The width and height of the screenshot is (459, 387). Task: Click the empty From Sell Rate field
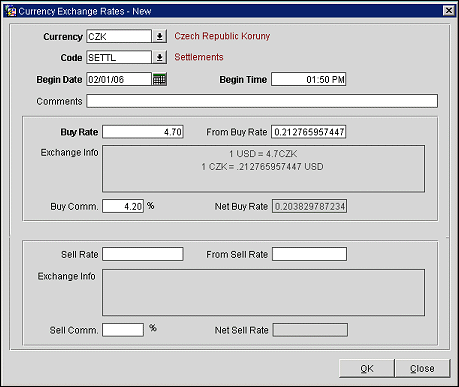[309, 254]
